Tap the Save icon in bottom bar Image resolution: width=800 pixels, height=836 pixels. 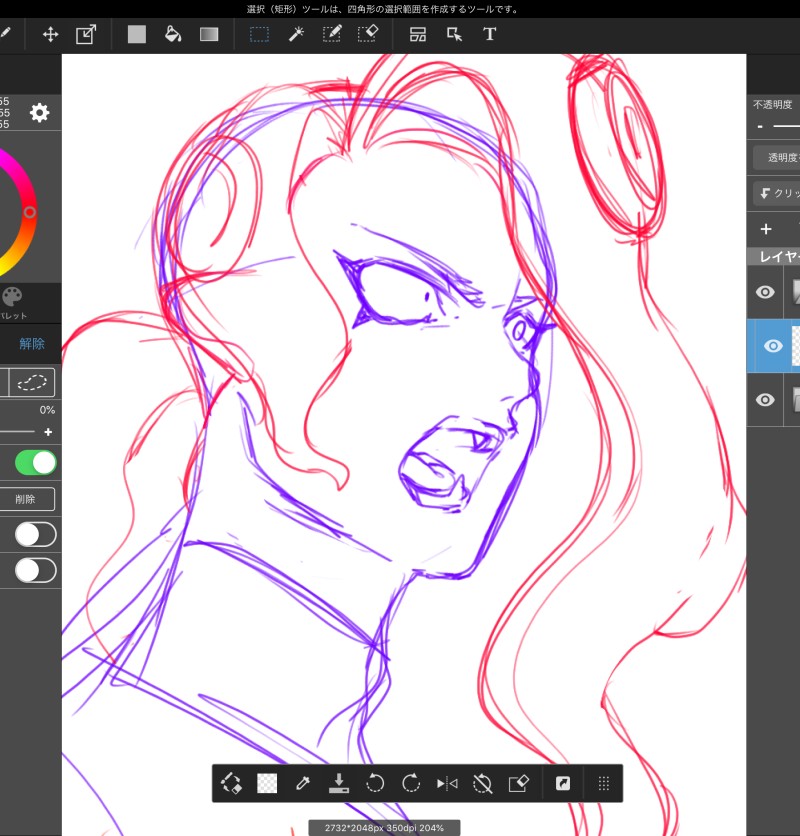pyautogui.click(x=339, y=783)
